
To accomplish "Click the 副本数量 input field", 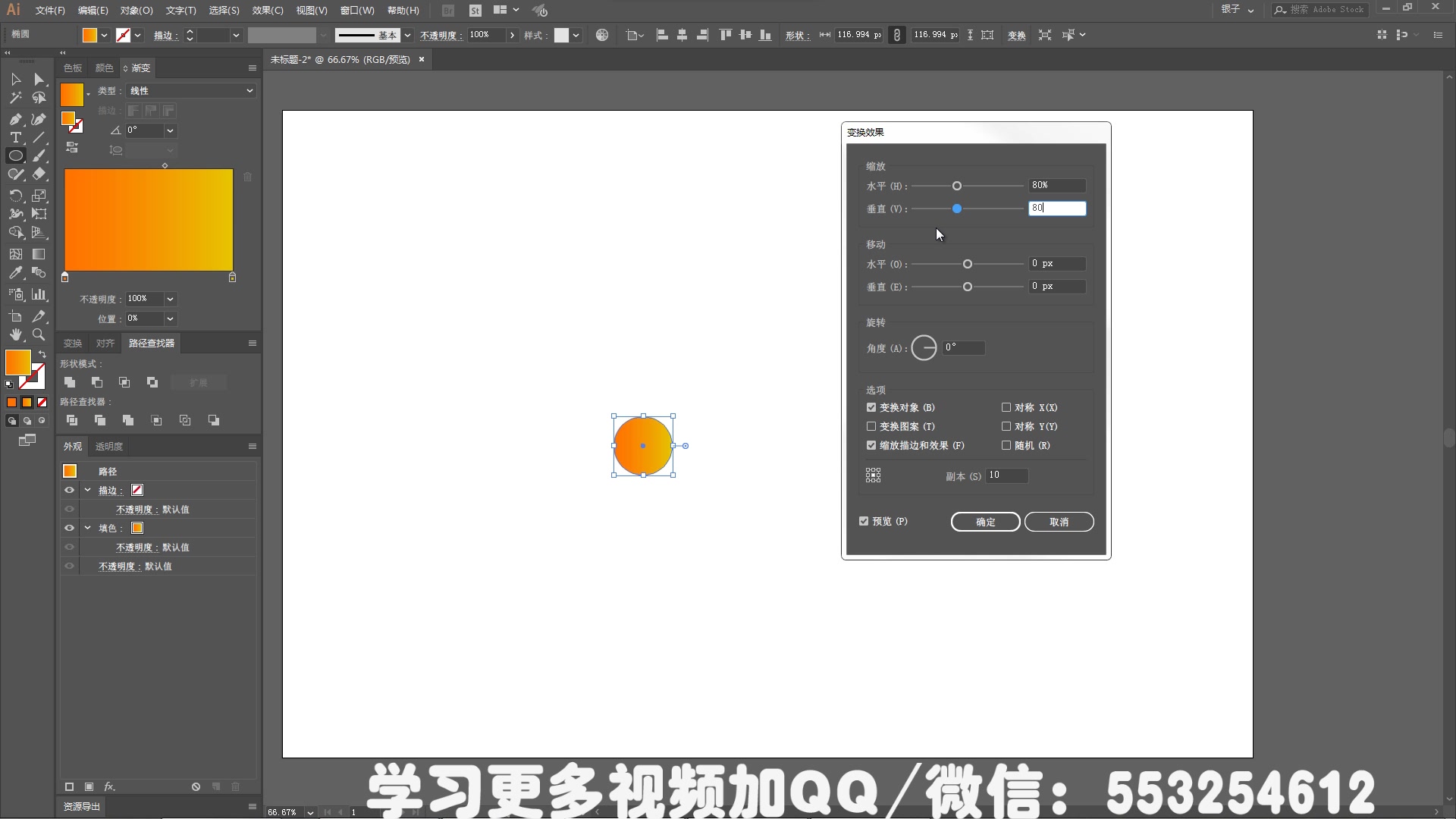I will pos(1007,475).
